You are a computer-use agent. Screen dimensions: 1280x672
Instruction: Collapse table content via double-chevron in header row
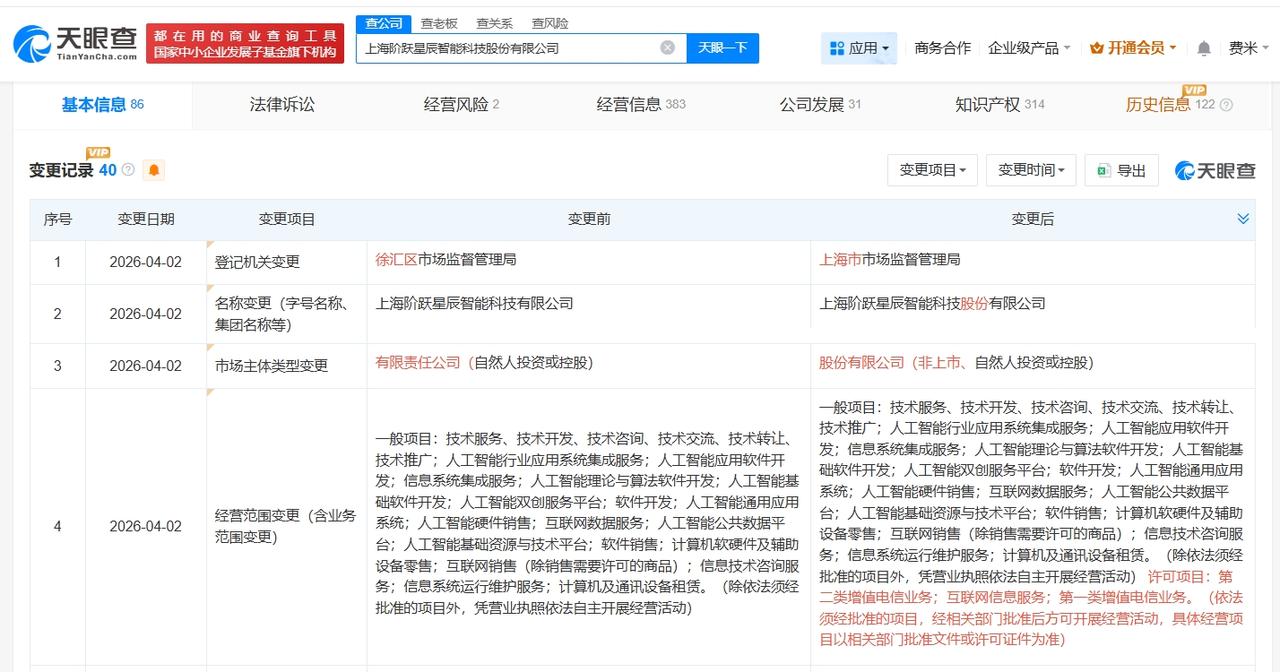[1243, 218]
